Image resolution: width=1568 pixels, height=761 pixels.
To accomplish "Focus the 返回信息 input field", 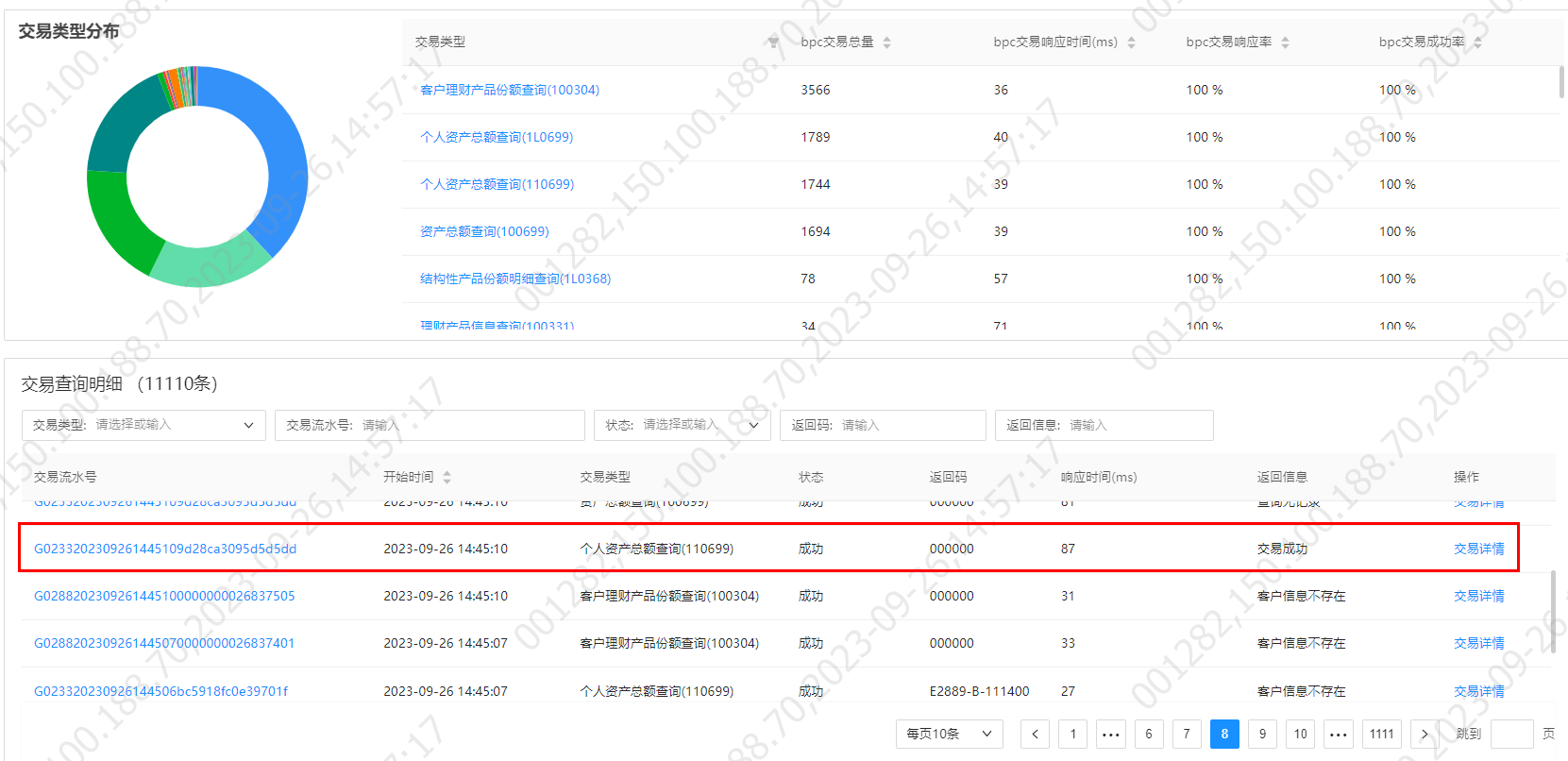I will [1104, 425].
